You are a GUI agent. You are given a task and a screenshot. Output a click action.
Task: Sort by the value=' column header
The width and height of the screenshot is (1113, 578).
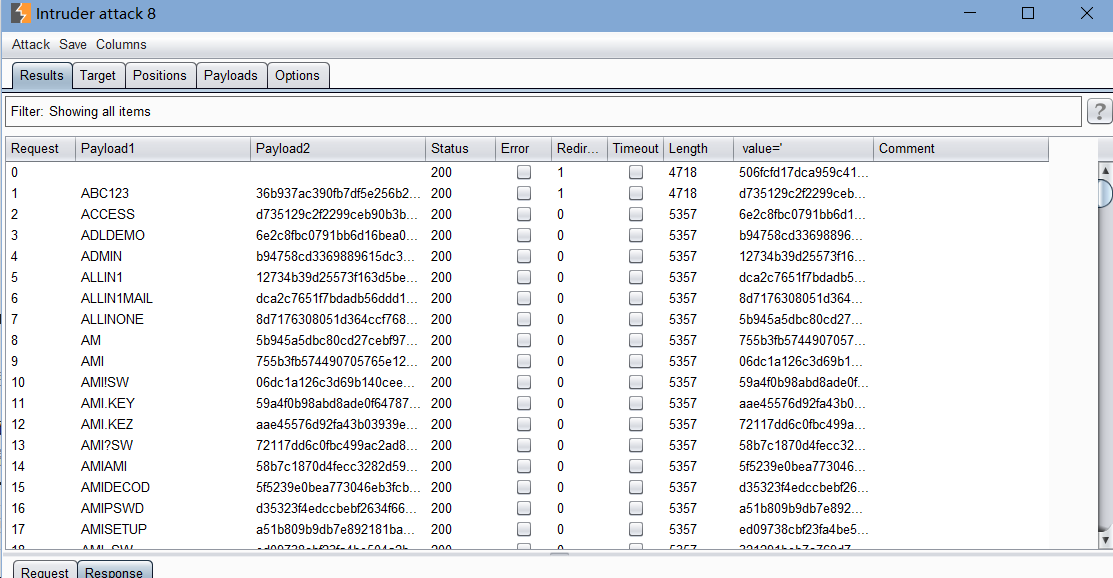pos(804,148)
